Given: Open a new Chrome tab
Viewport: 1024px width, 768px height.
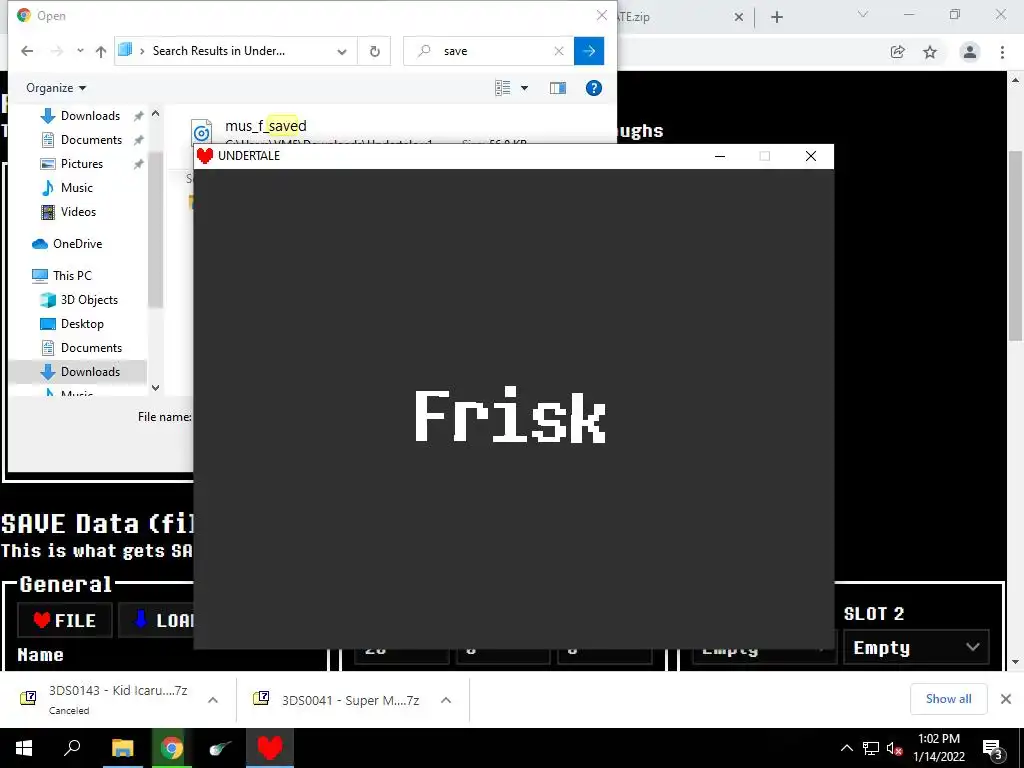Looking at the screenshot, I should (776, 17).
